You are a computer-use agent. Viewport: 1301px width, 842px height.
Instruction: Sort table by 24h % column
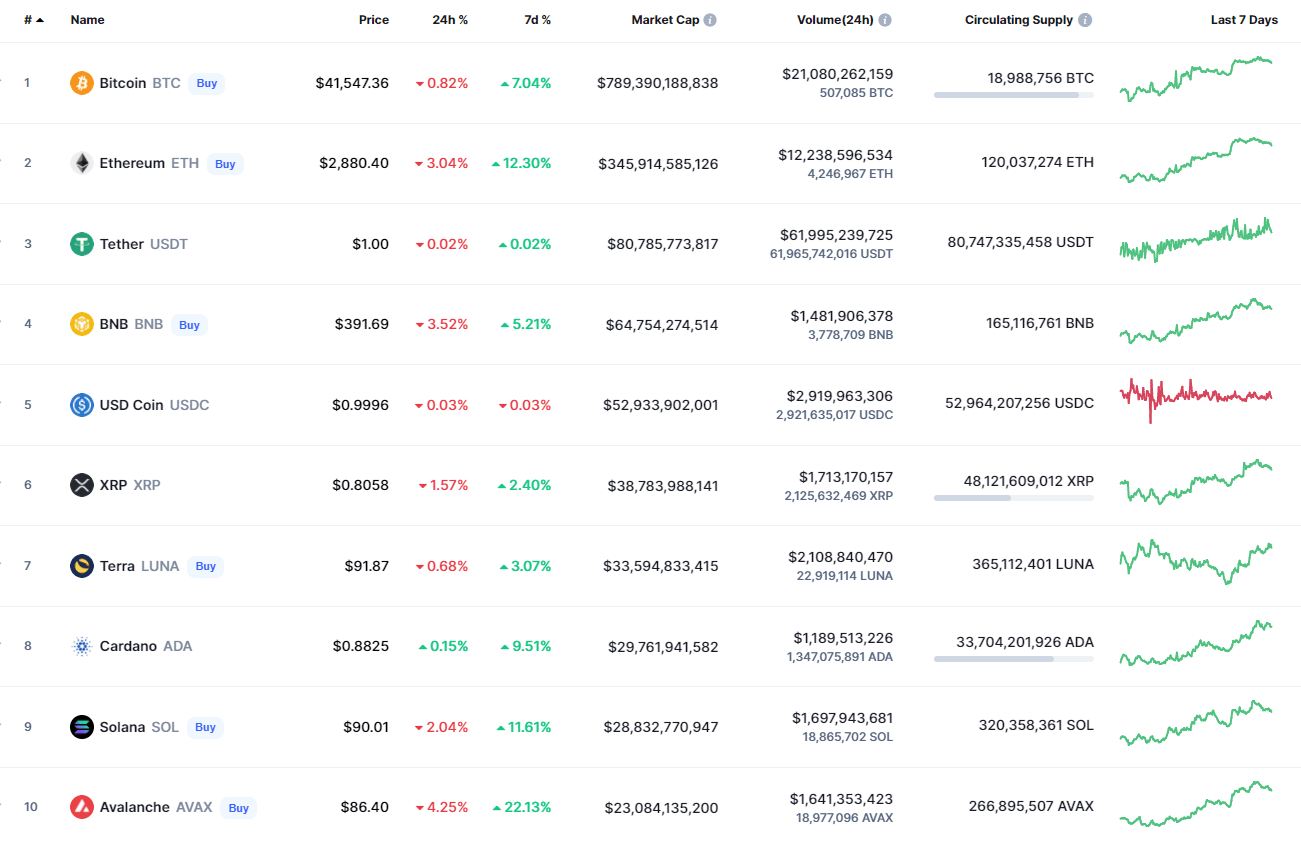point(450,20)
